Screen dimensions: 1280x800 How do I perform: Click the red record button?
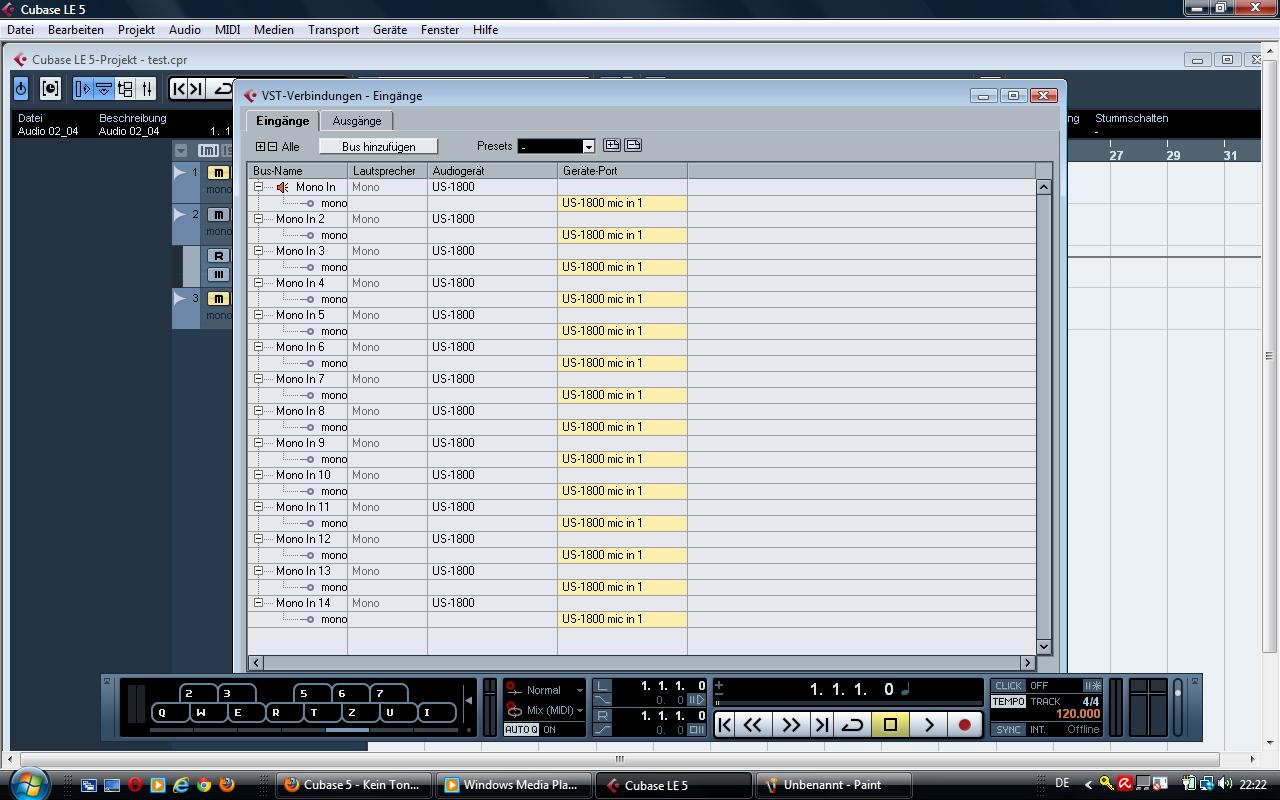coord(964,725)
